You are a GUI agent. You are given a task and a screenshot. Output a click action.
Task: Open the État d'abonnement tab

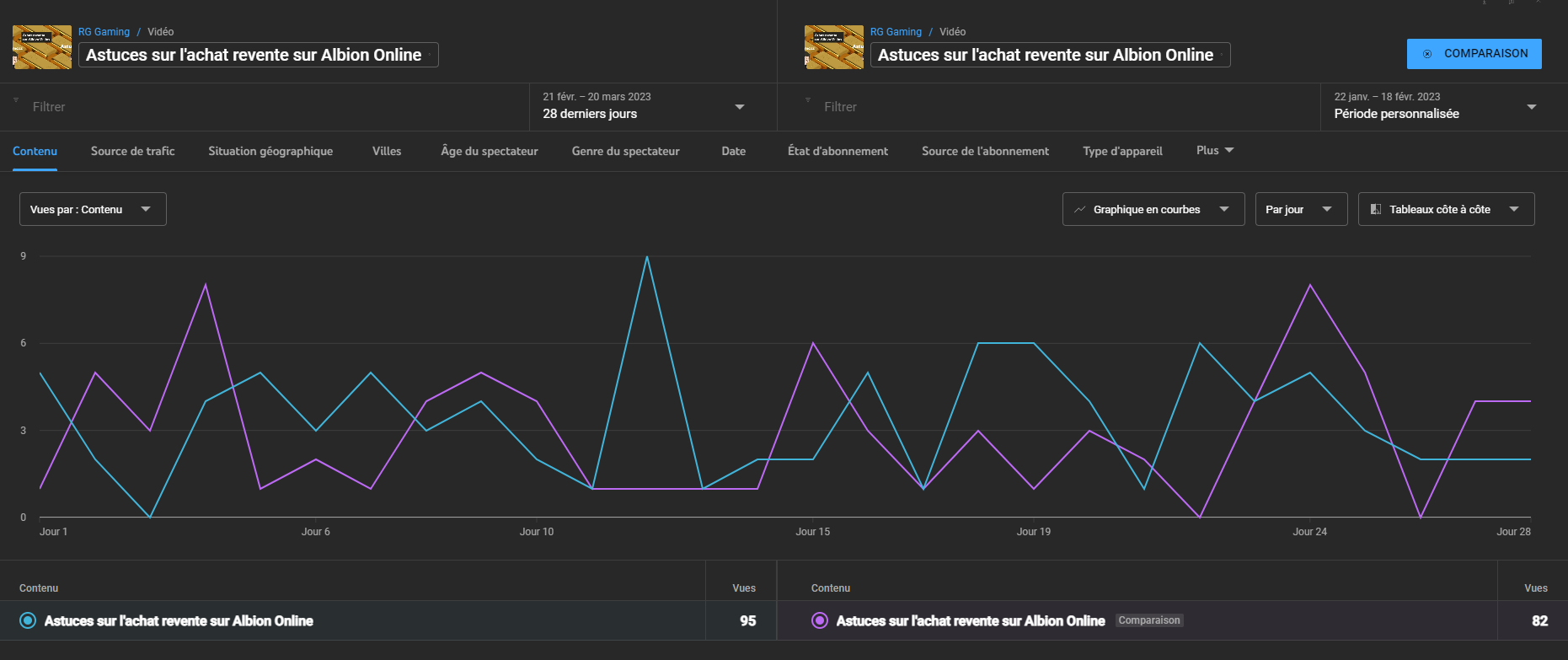pos(838,151)
